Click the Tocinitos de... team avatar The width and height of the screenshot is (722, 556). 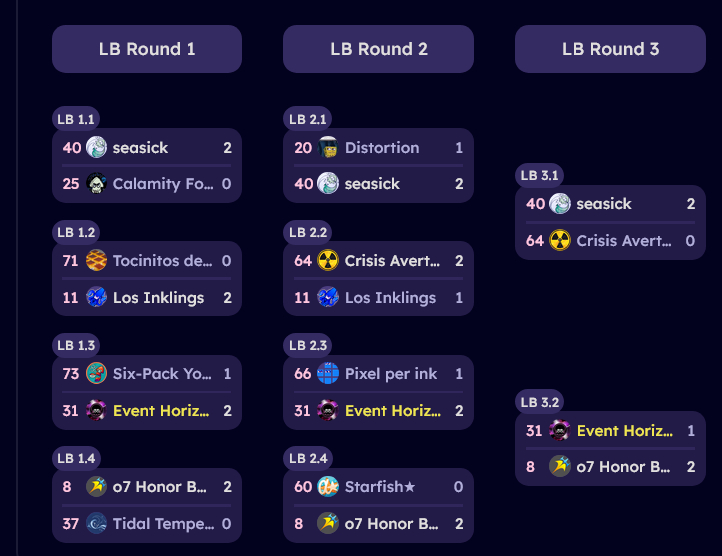tap(96, 261)
